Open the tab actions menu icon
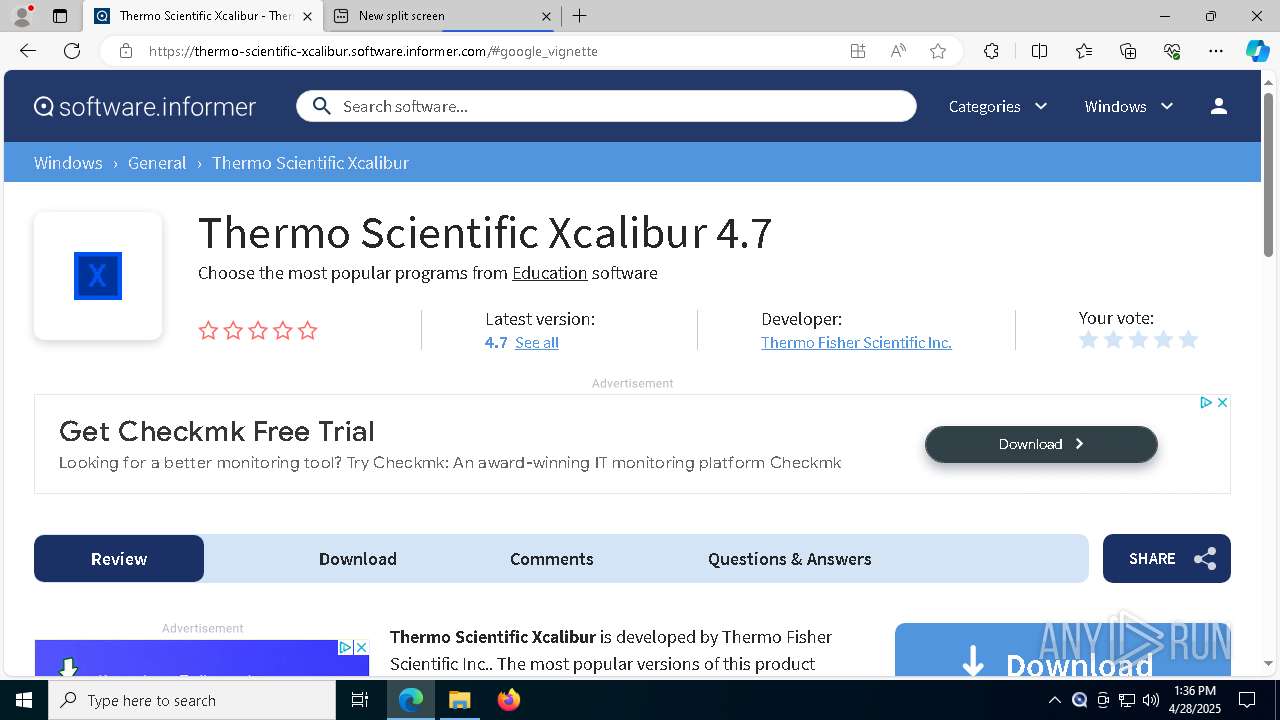Viewport: 1280px width, 720px height. pyautogui.click(x=60, y=16)
